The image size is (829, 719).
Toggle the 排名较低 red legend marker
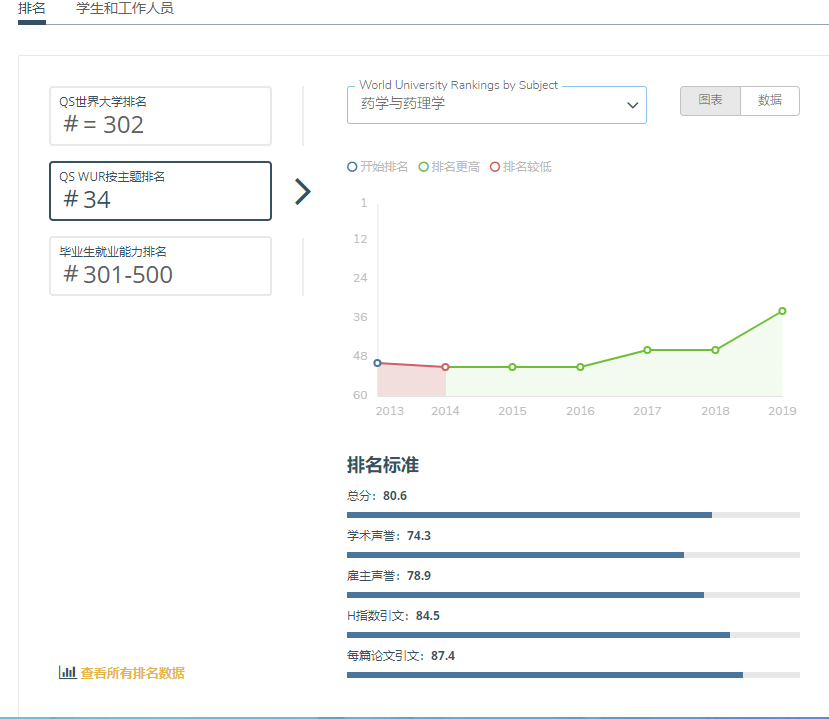pyautogui.click(x=495, y=167)
